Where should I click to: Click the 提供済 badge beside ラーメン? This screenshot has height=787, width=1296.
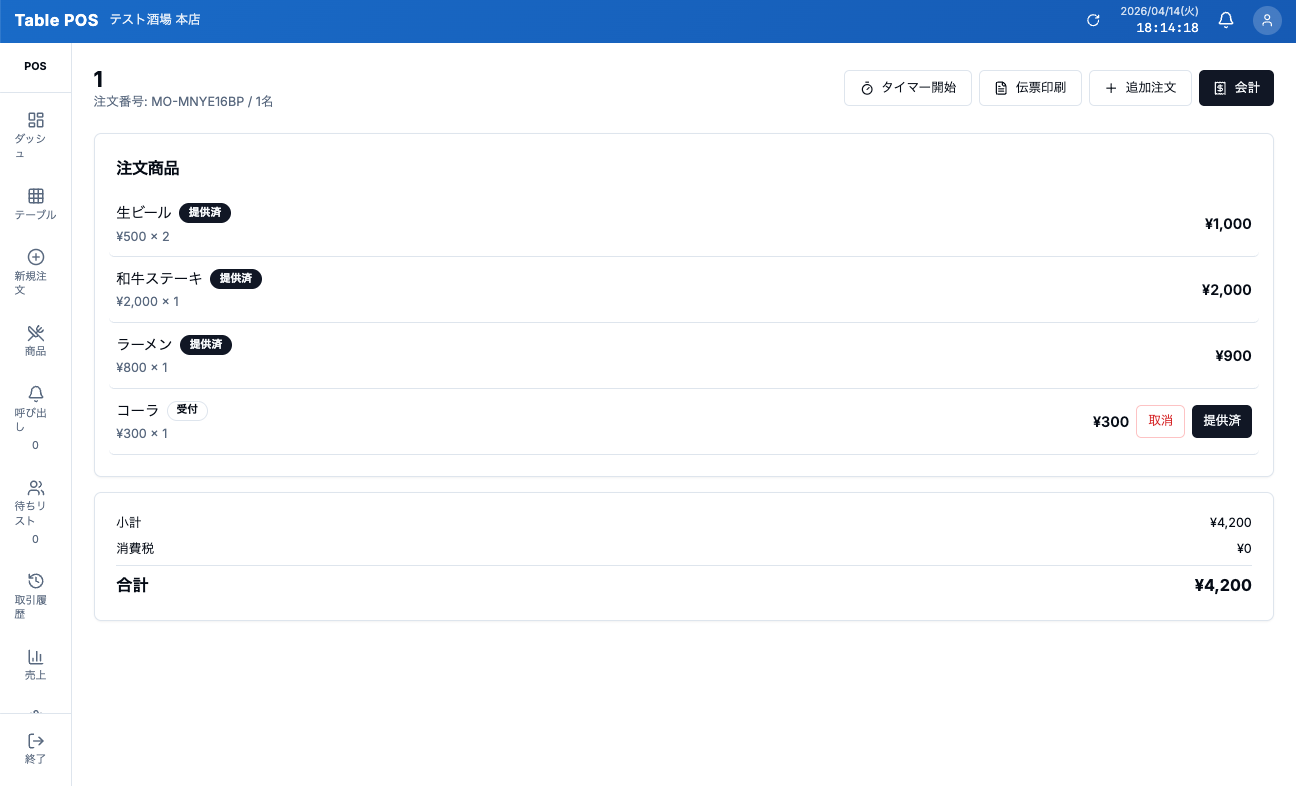206,345
